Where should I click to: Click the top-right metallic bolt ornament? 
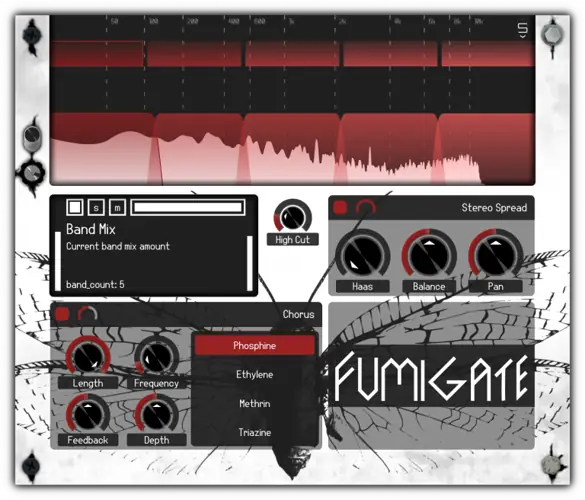(x=552, y=36)
